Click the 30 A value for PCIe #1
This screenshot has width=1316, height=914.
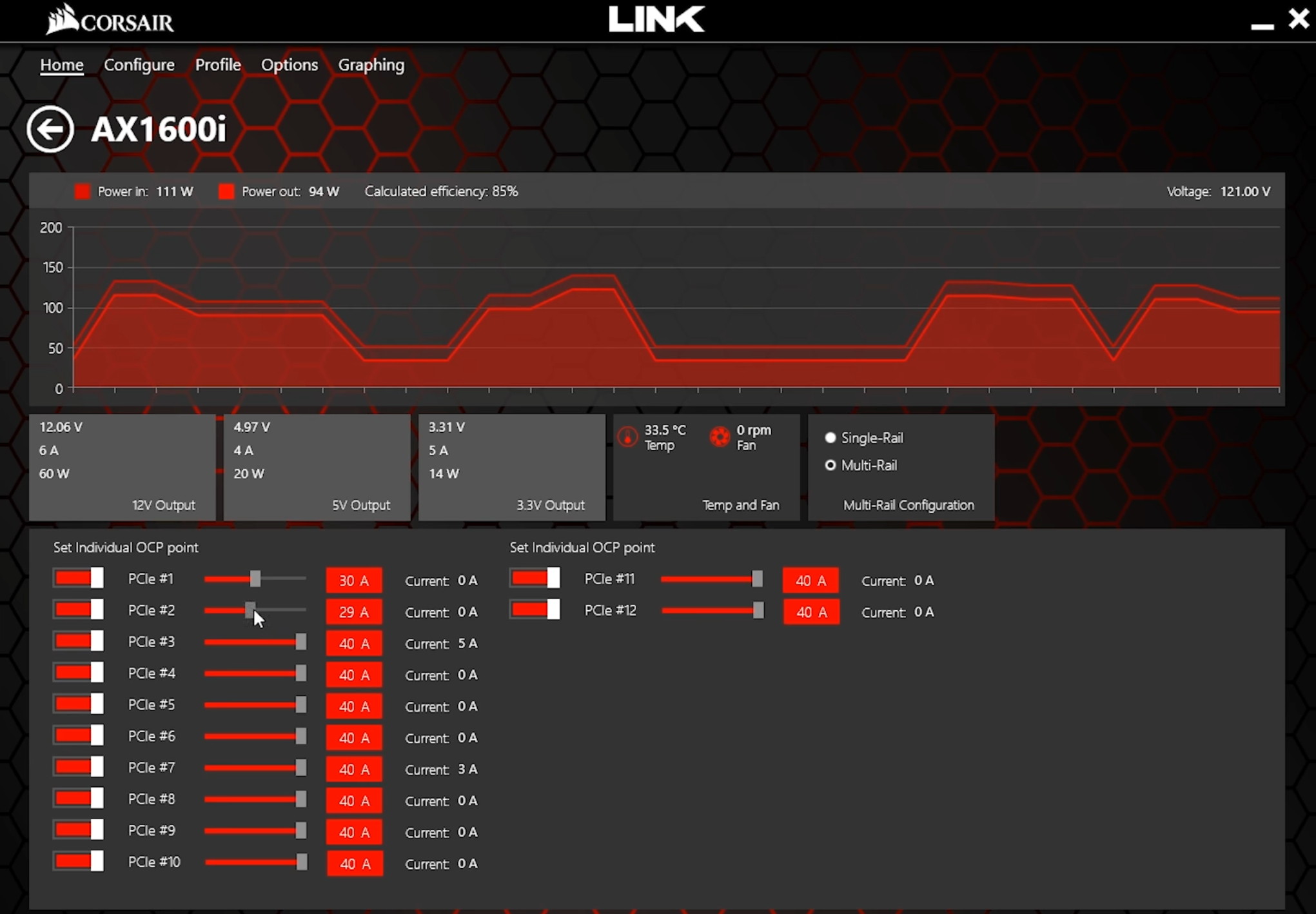click(354, 581)
